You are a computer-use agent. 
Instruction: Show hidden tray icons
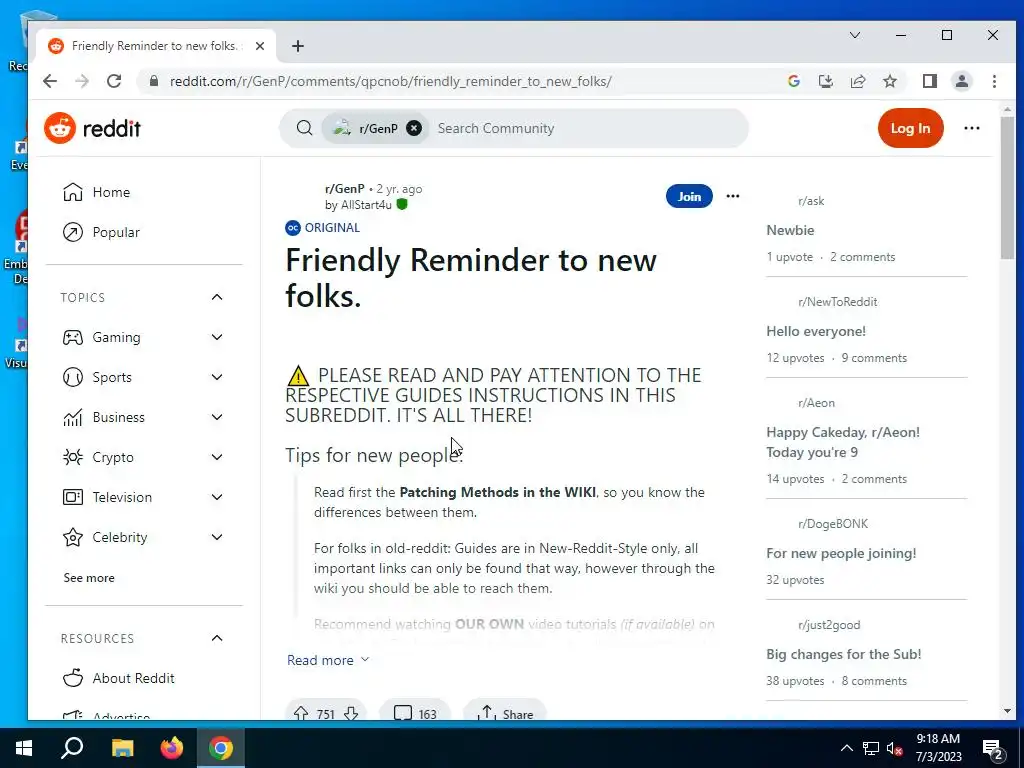pos(846,748)
